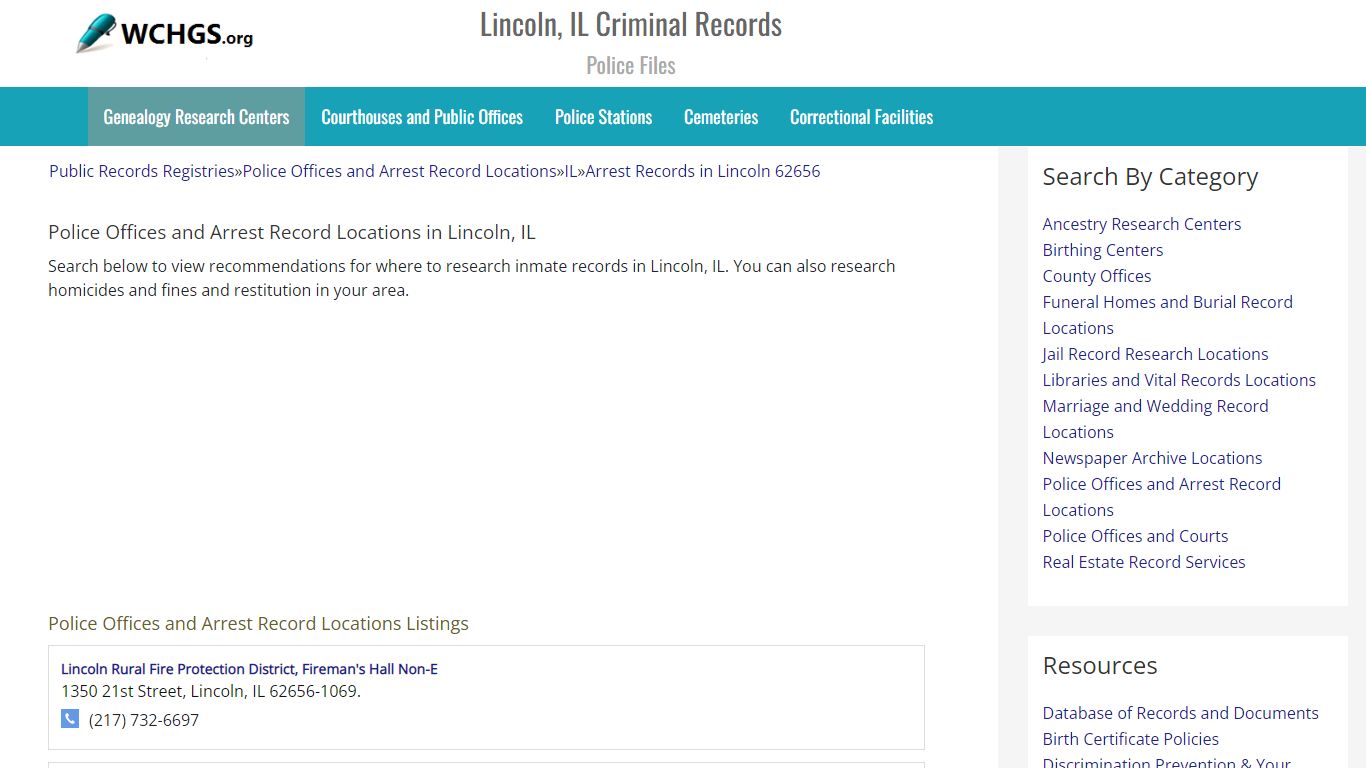Select Police Stations in navigation bar

[603, 117]
